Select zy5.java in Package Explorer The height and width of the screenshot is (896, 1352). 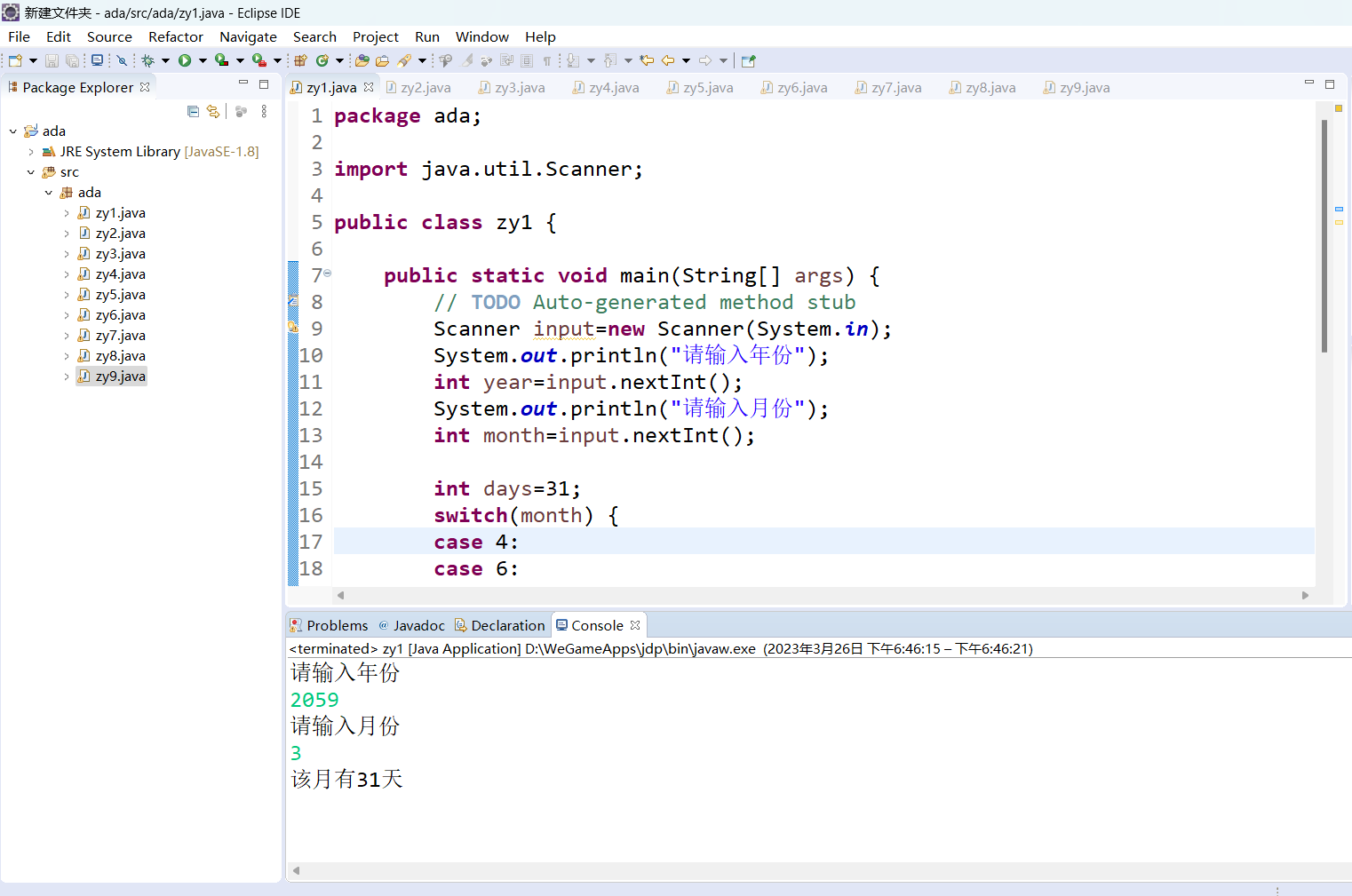point(120,295)
